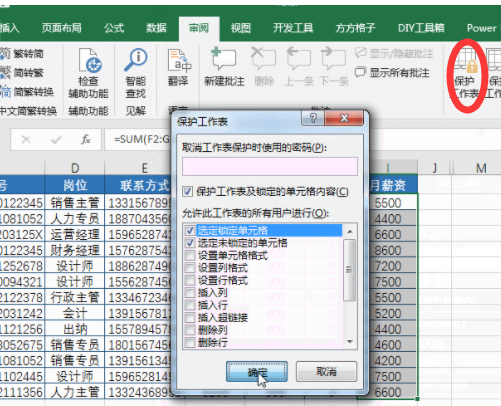Open 简繁转换 conversion options
The width and height of the screenshot is (501, 406).
click(27, 91)
